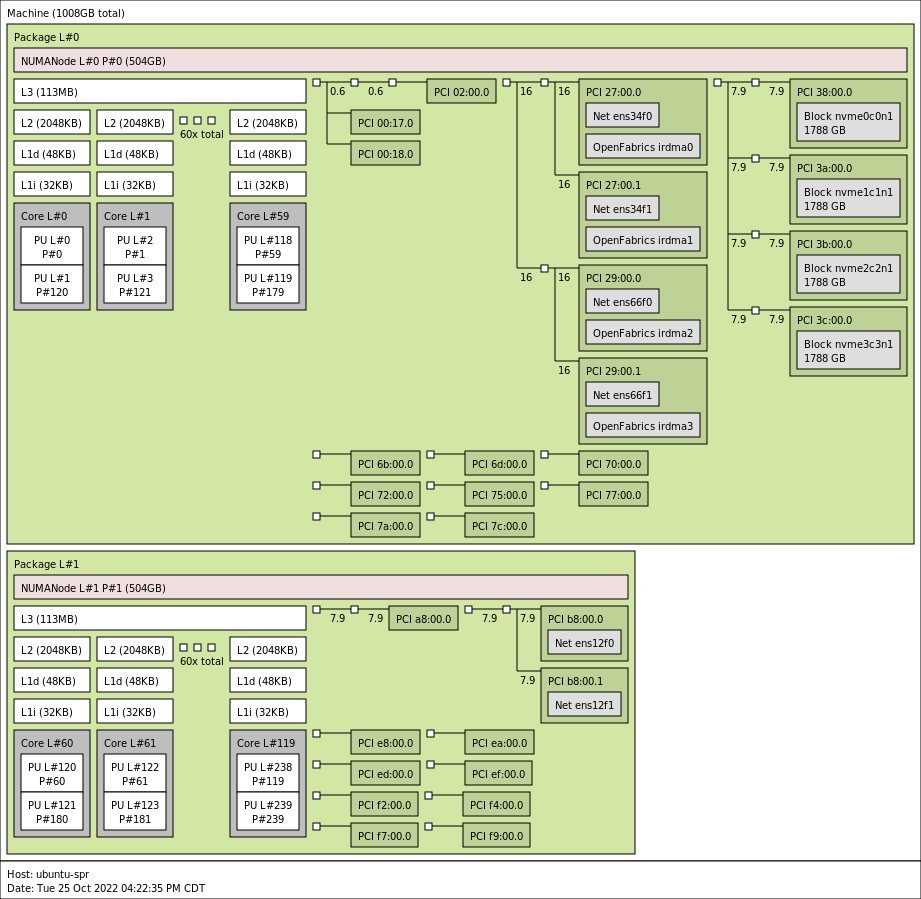Select the PU L#118 P#59 processing unit
This screenshot has width=921, height=899.
(x=268, y=246)
